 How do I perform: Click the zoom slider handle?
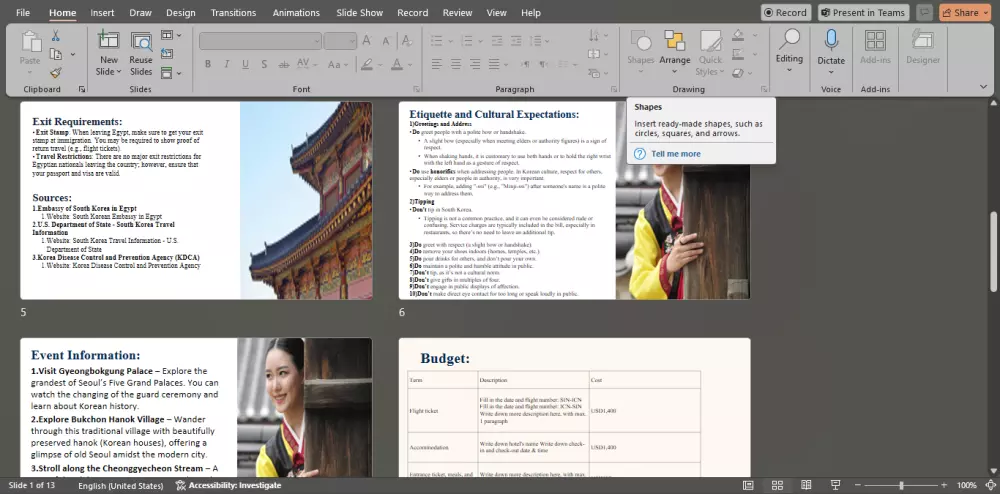click(x=901, y=485)
